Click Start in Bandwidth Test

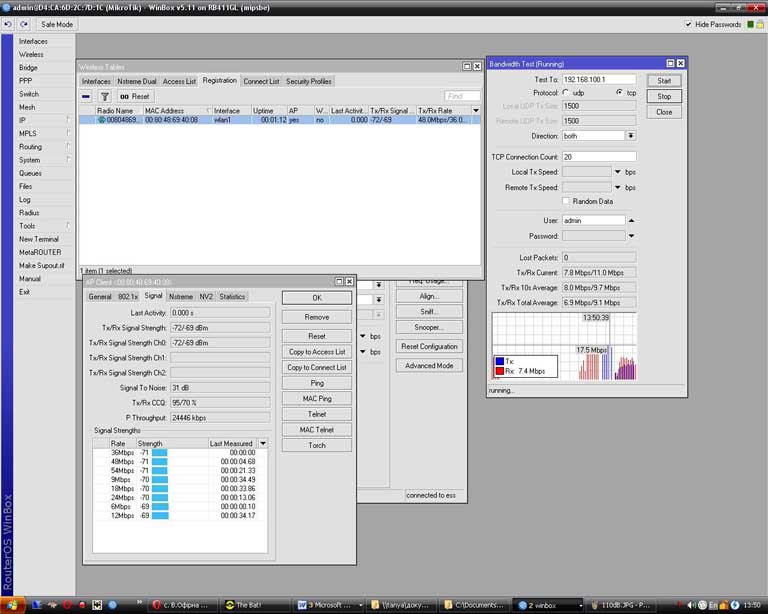click(664, 81)
